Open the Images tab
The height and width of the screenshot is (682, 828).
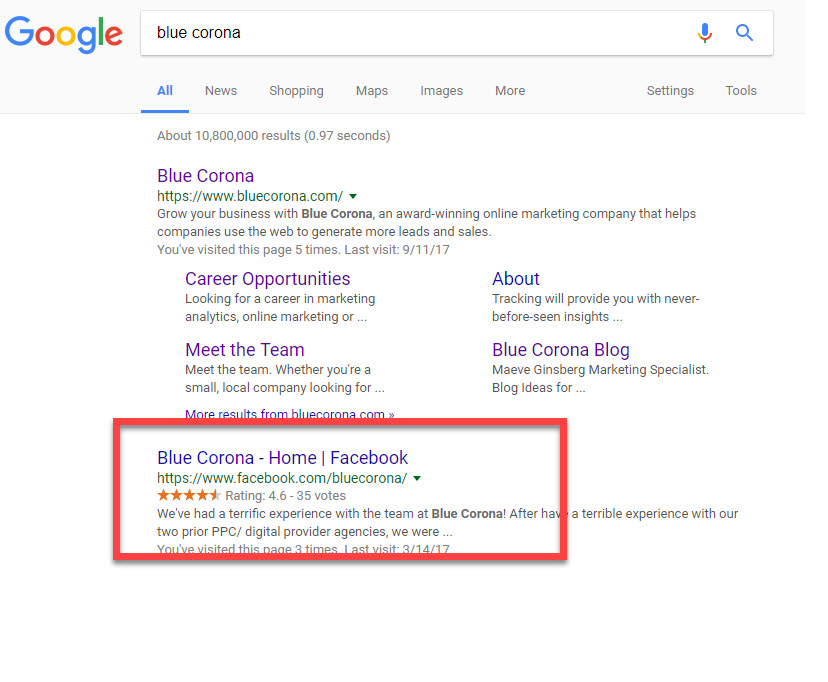point(441,91)
